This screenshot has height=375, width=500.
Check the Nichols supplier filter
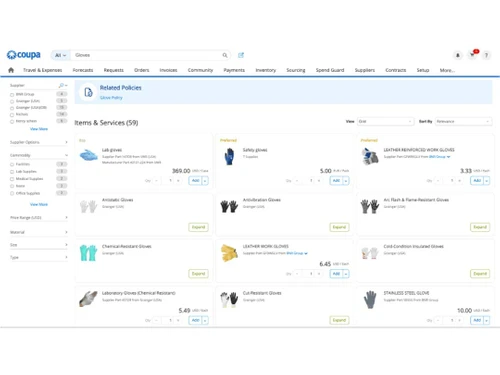coord(12,115)
